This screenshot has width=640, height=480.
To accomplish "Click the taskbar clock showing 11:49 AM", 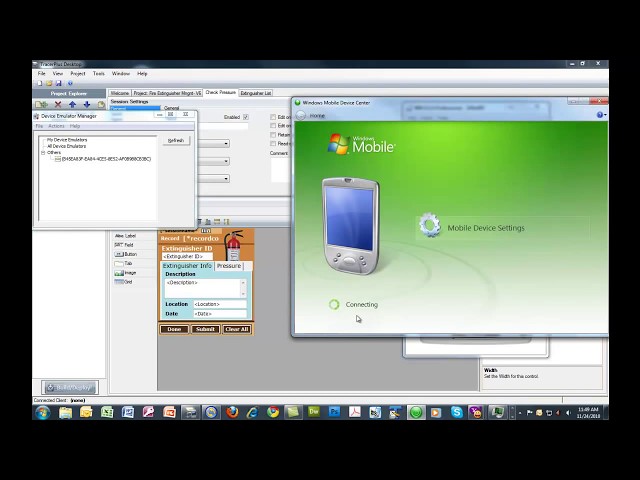I will point(588,413).
